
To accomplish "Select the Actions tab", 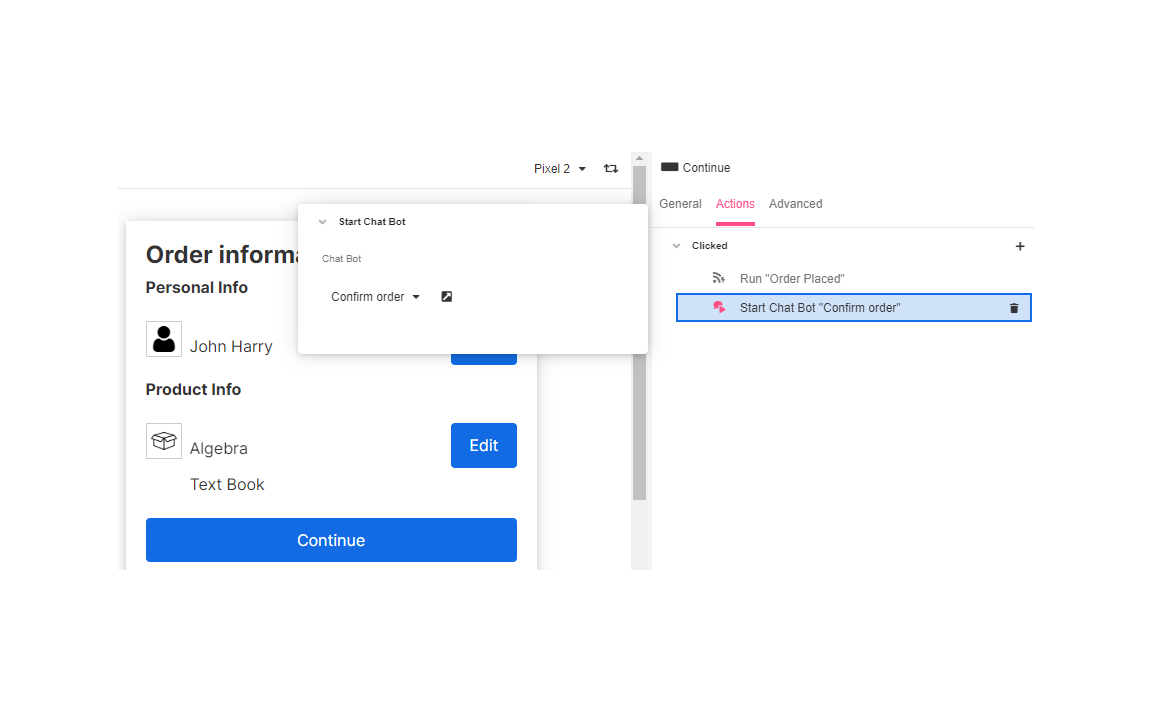I will [x=735, y=204].
